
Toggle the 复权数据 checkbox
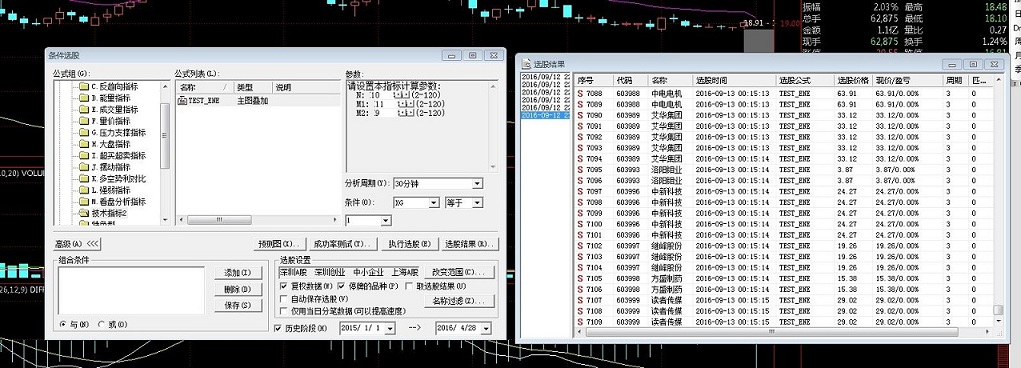(283, 286)
